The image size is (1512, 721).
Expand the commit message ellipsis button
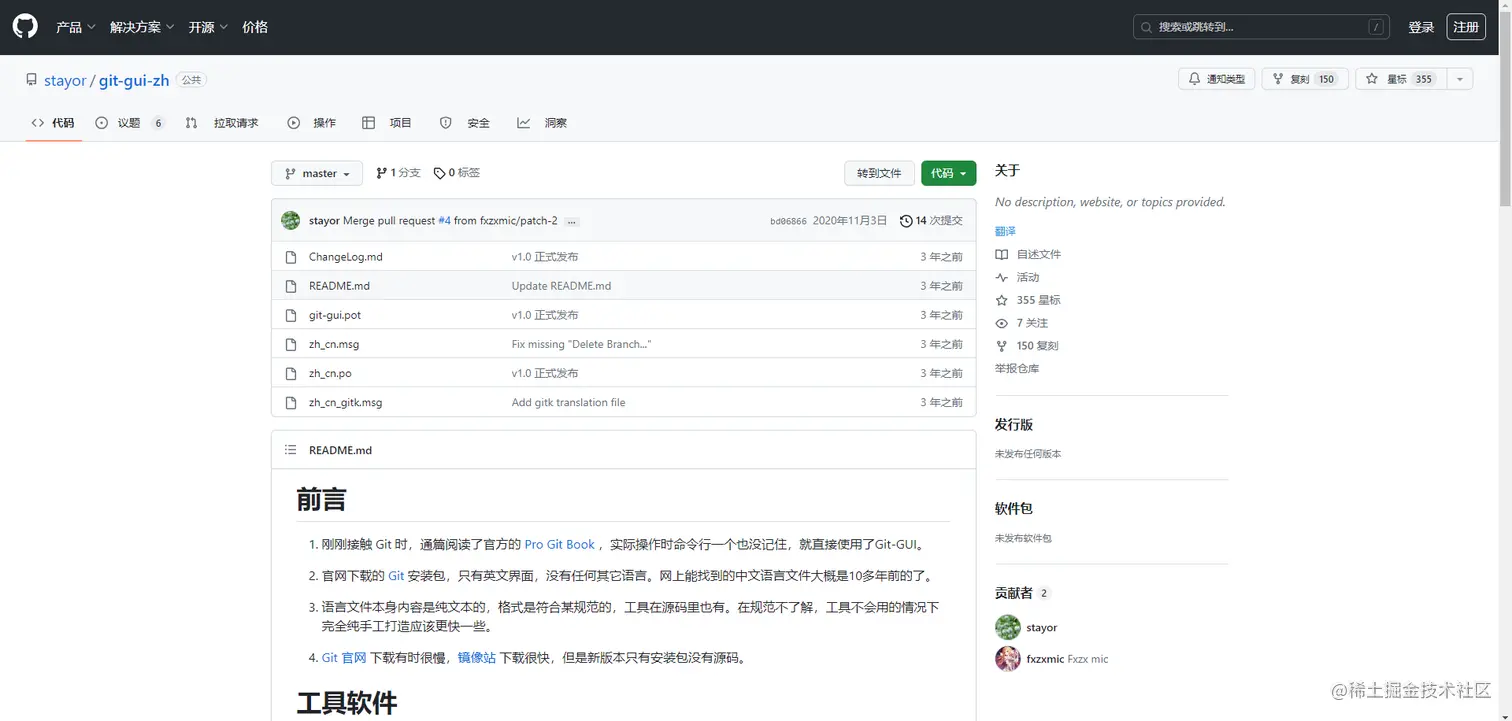pyautogui.click(x=572, y=221)
